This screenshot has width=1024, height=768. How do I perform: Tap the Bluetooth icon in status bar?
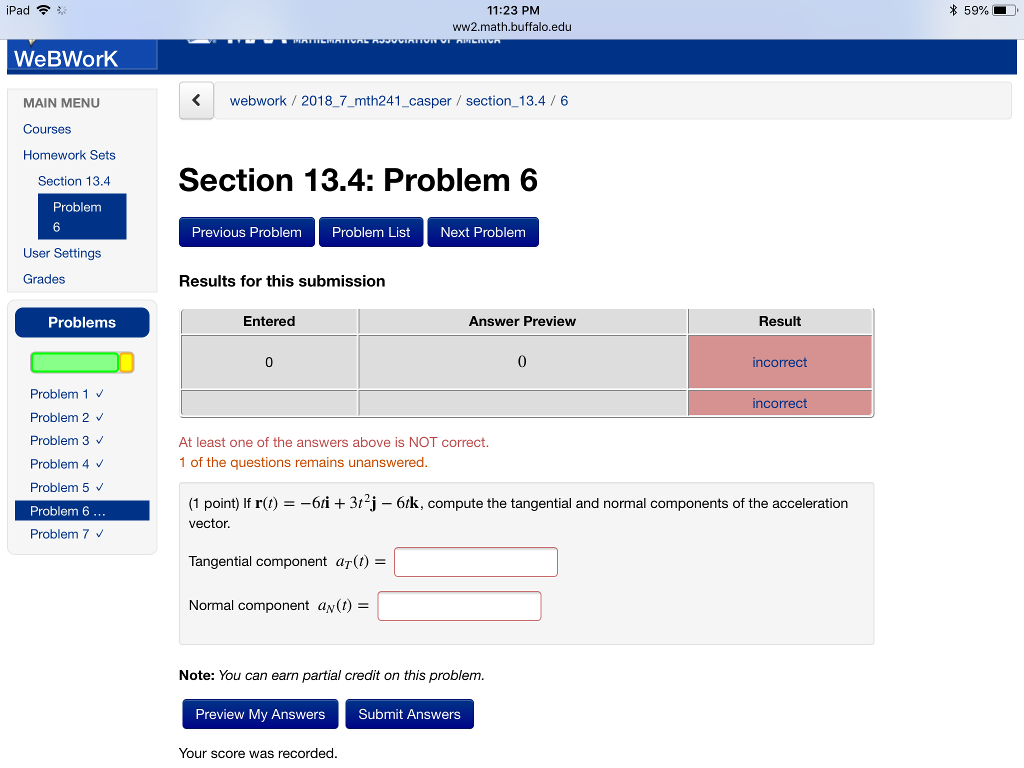pyautogui.click(x=953, y=10)
